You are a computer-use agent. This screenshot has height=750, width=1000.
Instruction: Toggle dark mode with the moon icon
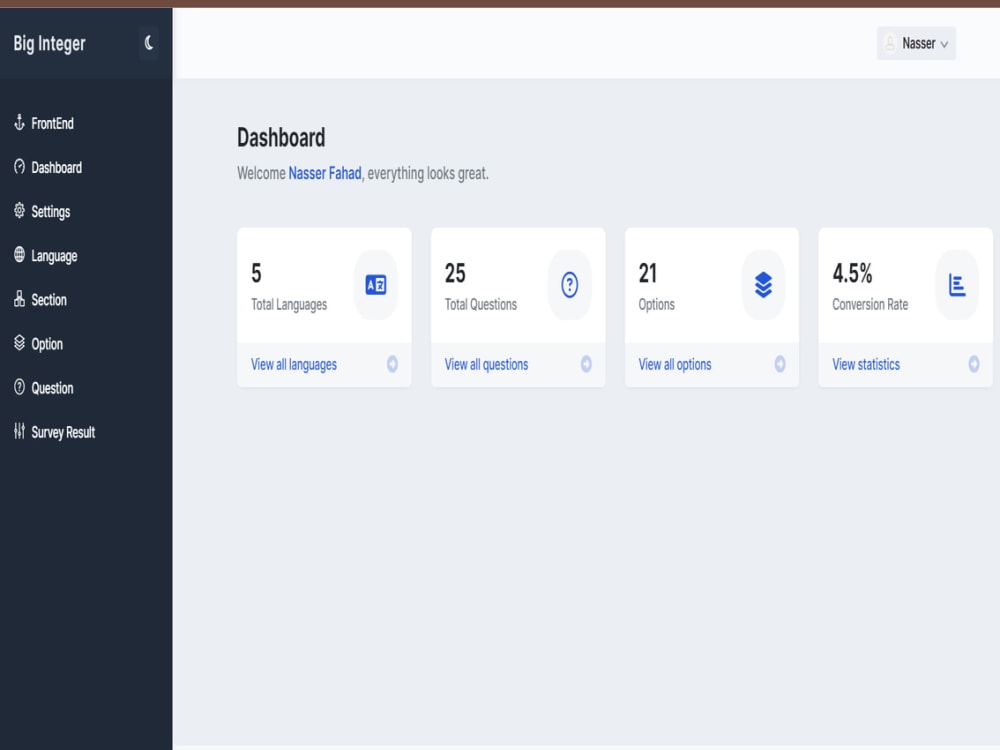pyautogui.click(x=149, y=43)
